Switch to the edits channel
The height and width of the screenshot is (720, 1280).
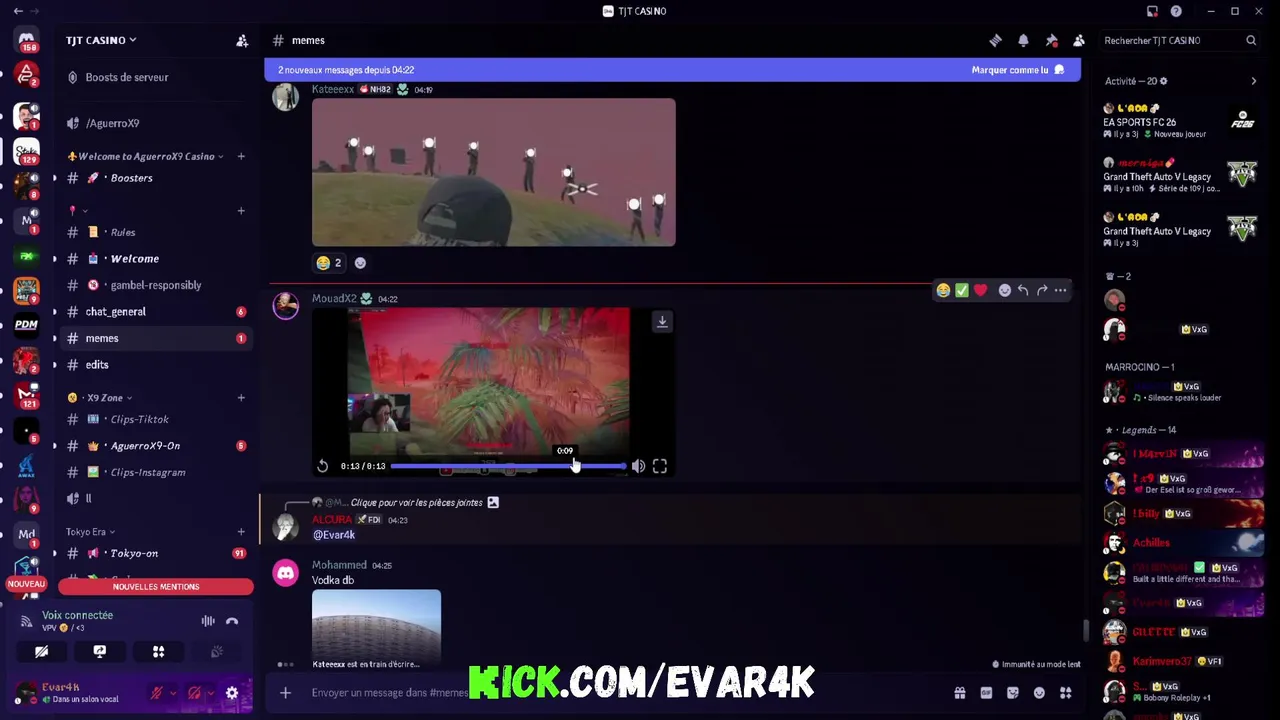pos(155,365)
